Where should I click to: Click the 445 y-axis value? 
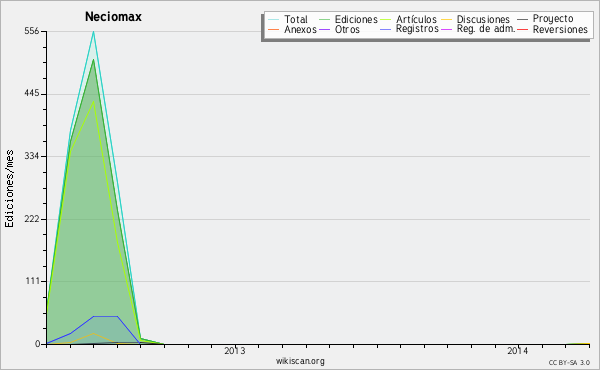click(32, 94)
